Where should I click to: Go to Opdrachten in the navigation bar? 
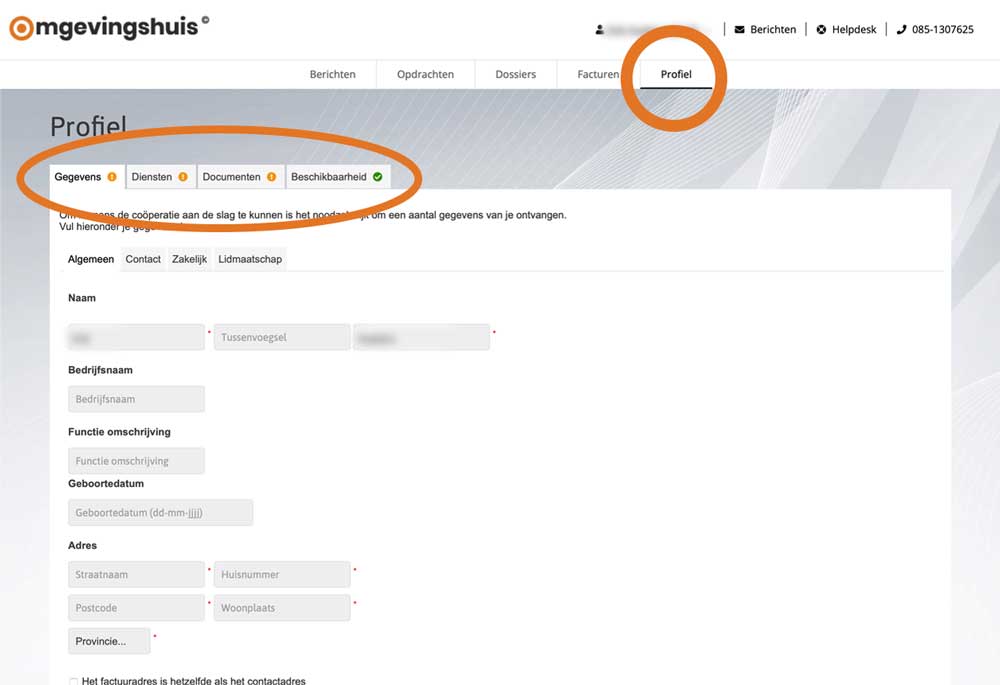click(x=425, y=75)
